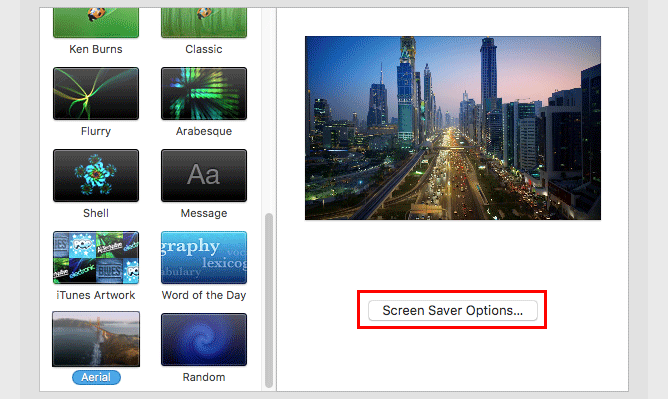
Task: Pick the Shell screen saver thumbnail
Action: click(x=96, y=175)
